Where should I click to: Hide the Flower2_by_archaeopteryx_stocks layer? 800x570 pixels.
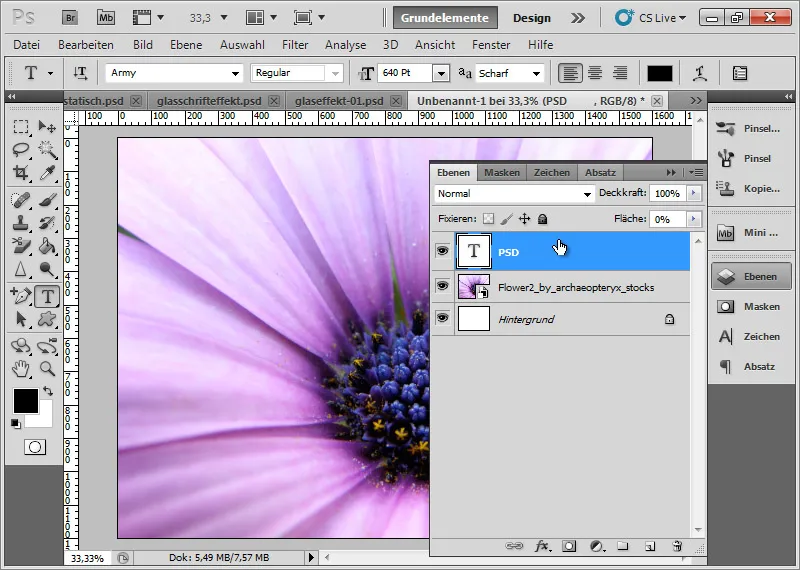pos(442,286)
